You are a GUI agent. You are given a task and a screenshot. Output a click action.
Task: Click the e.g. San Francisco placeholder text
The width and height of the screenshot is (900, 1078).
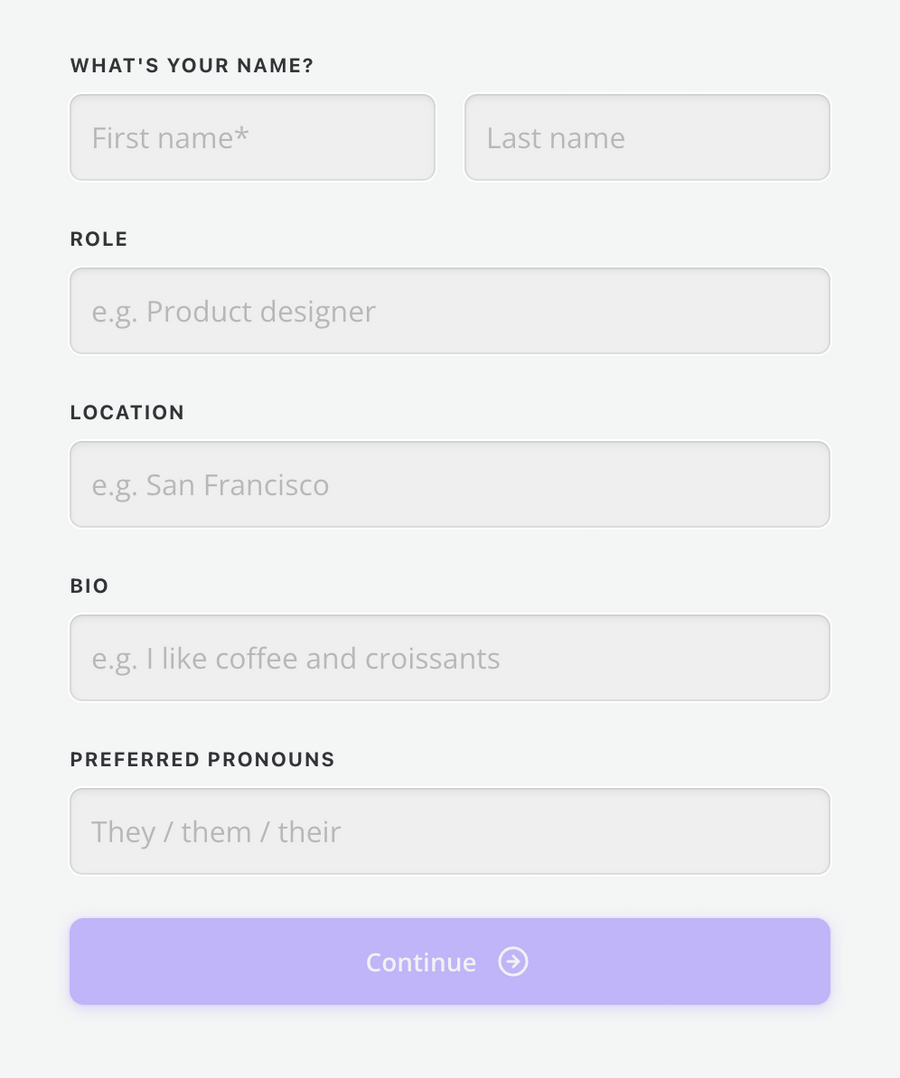210,484
